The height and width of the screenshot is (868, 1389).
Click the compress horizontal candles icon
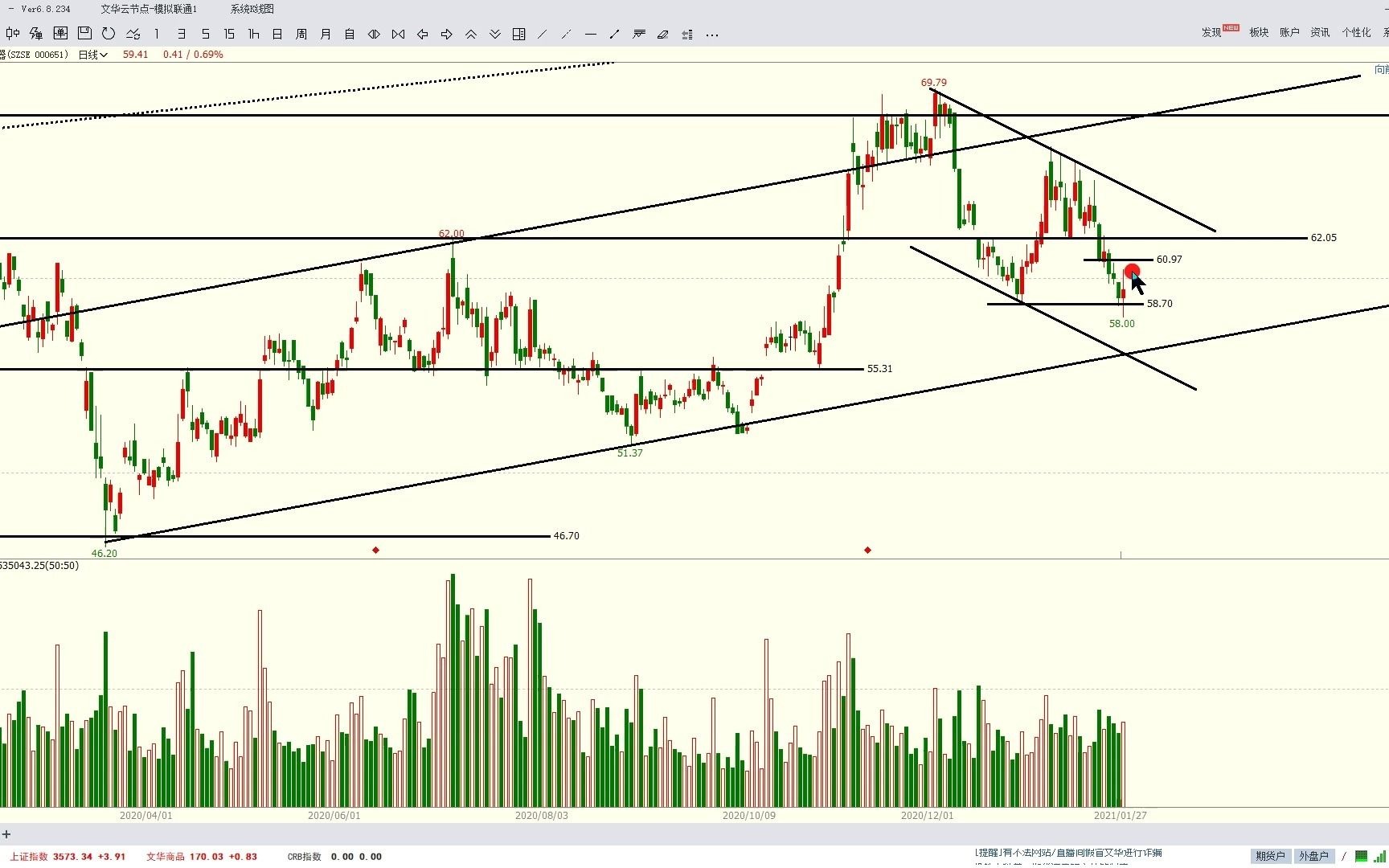[x=398, y=34]
